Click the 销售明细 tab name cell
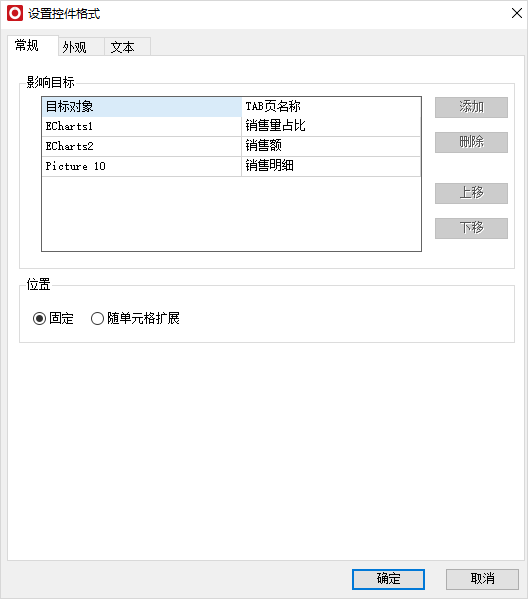Image resolution: width=528 pixels, height=599 pixels. click(x=331, y=166)
